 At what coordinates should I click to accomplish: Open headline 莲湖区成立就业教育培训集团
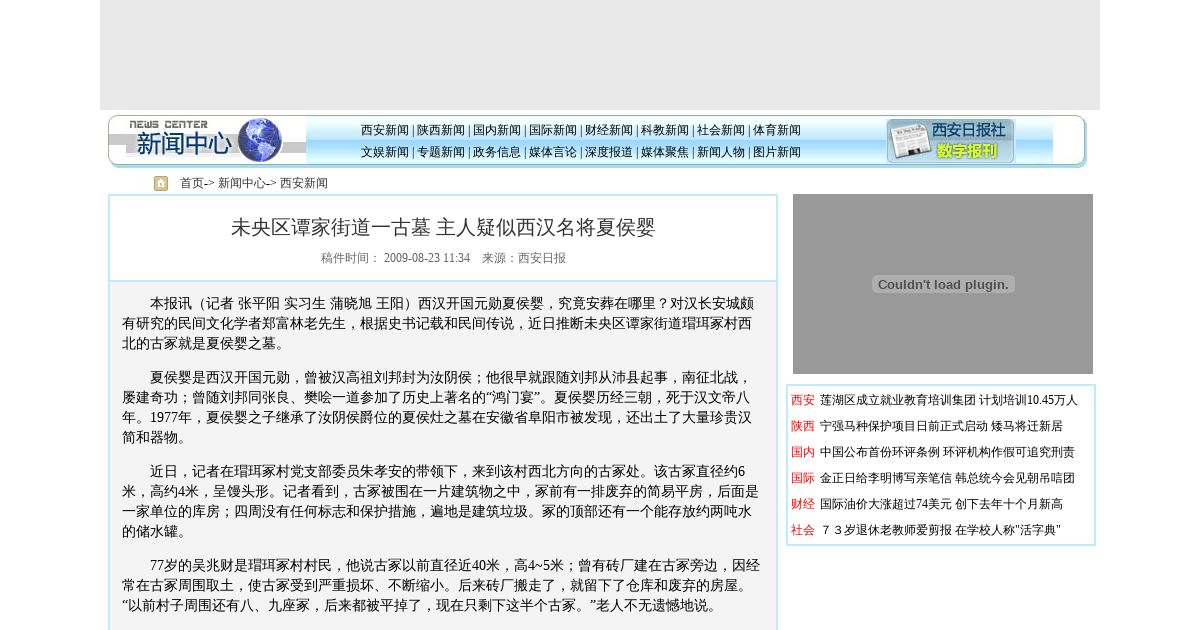[x=949, y=400]
